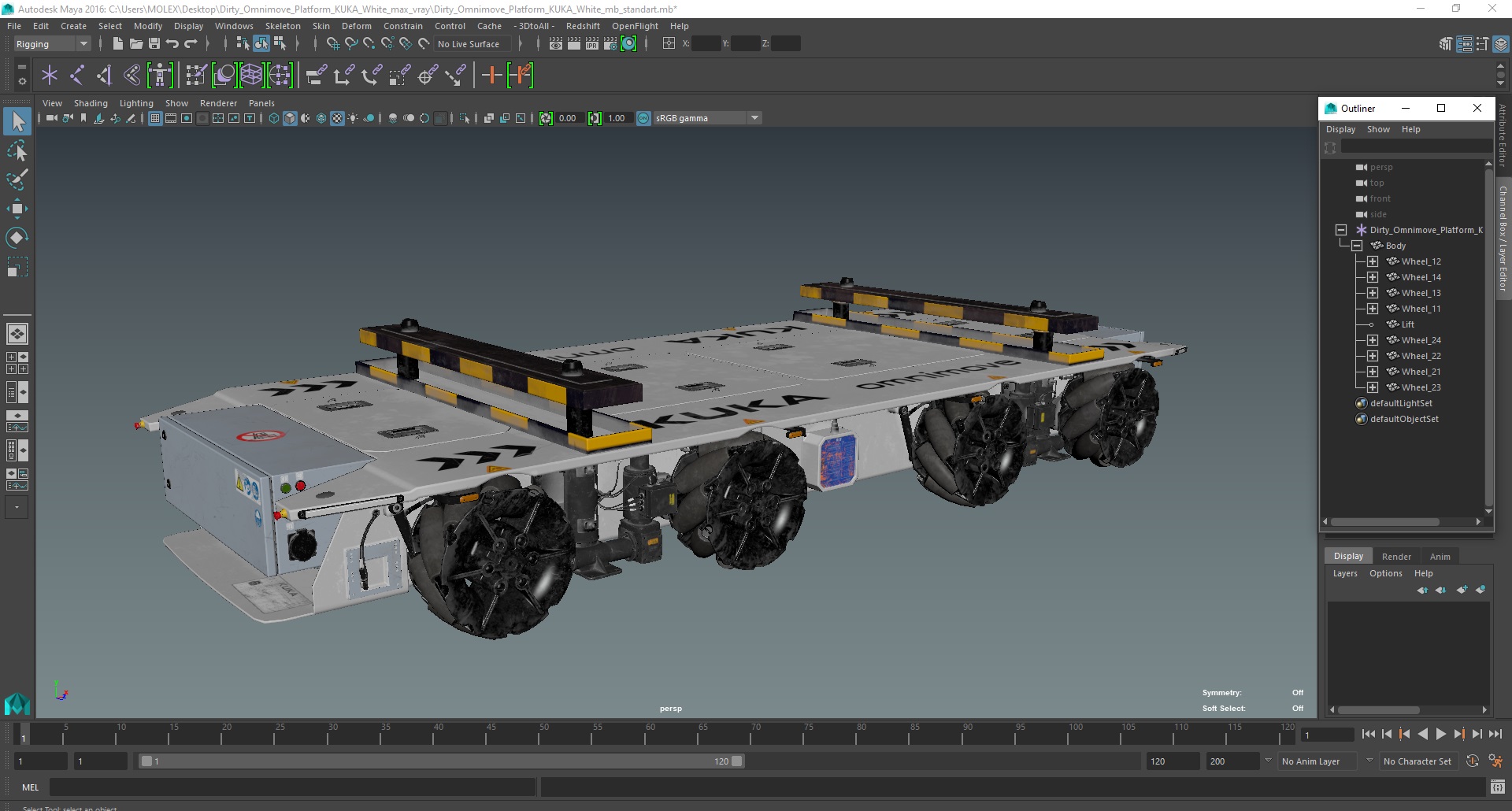Enable snap to grids magnet icon
1512x811 pixels.
tap(332, 44)
